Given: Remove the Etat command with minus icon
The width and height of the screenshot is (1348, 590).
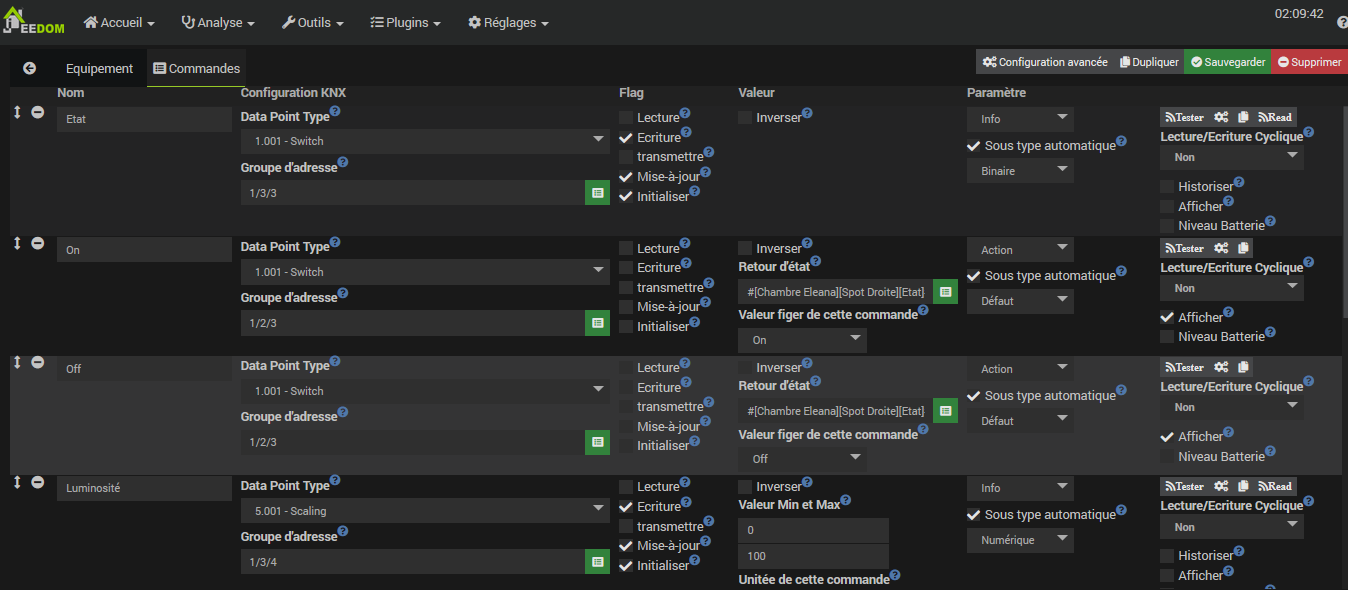Looking at the screenshot, I should [x=38, y=112].
